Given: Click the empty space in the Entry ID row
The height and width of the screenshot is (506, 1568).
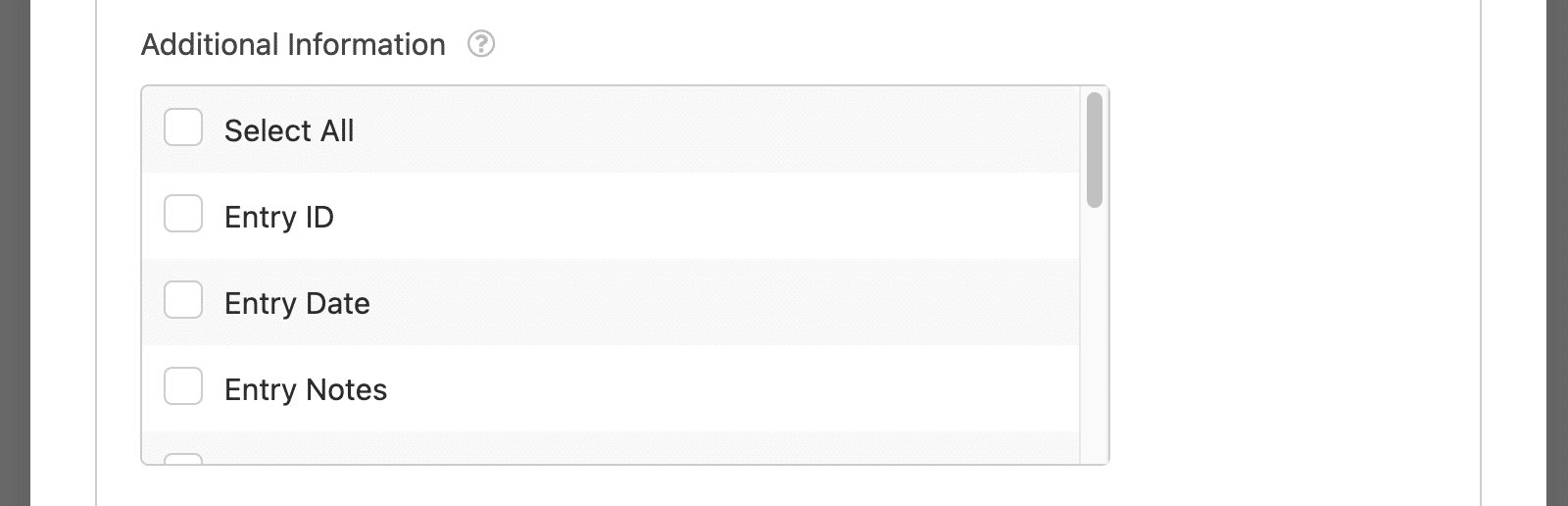Looking at the screenshot, I should pos(706,216).
